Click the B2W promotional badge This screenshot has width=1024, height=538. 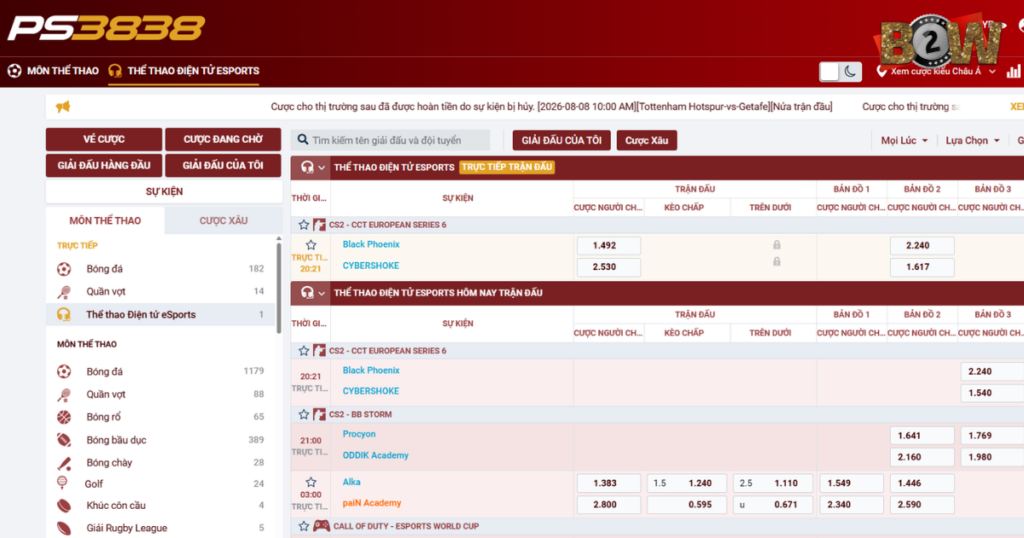click(x=939, y=42)
